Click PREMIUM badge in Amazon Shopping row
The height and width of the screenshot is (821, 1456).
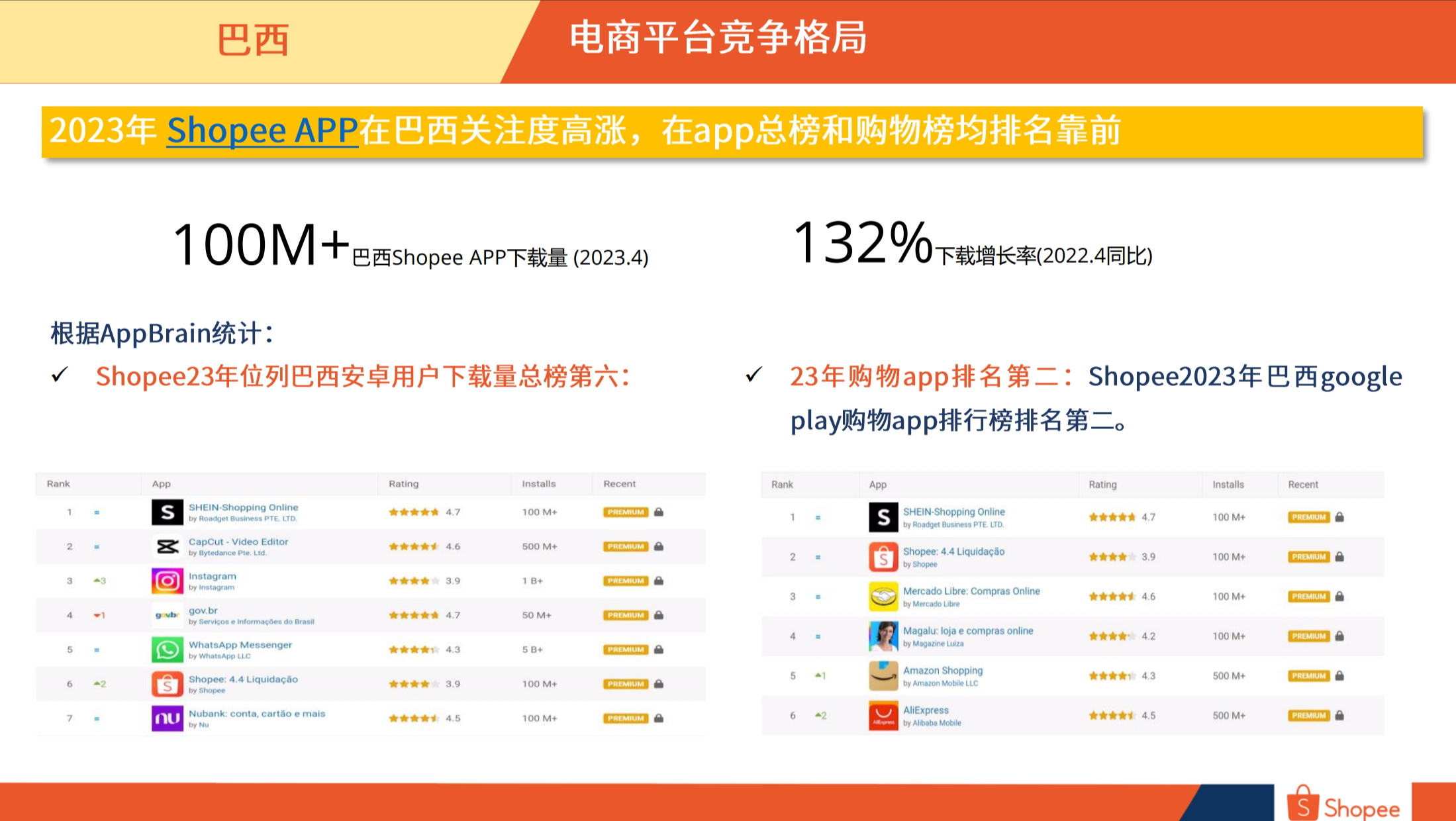tap(1309, 676)
